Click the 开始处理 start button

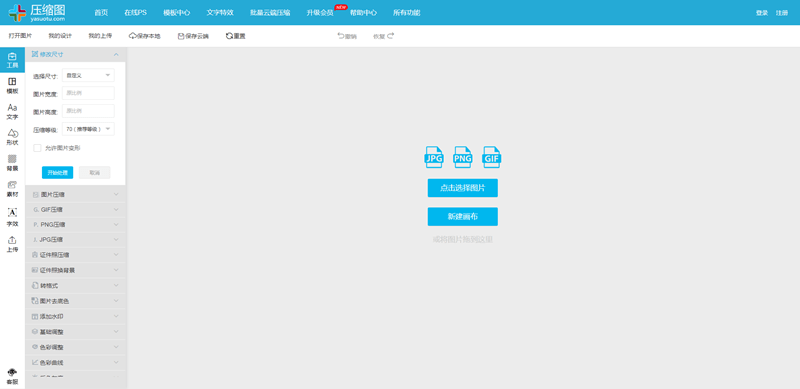(57, 173)
